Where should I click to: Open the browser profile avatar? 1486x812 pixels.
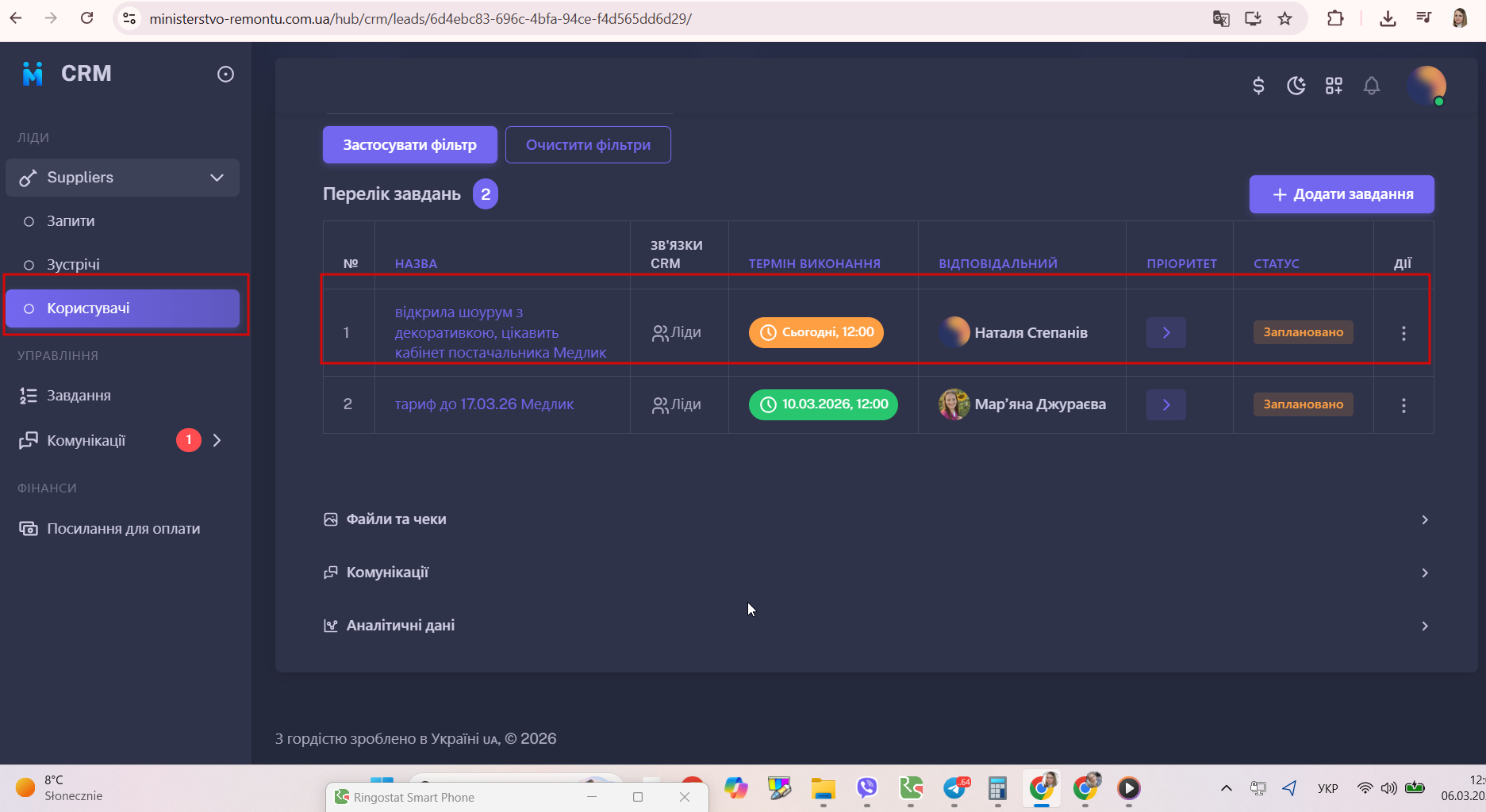click(1460, 18)
